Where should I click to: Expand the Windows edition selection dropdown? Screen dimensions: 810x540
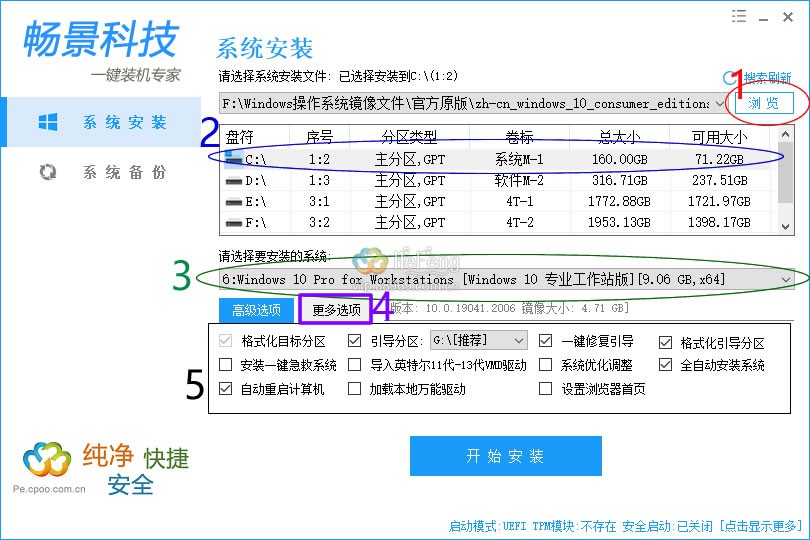786,280
